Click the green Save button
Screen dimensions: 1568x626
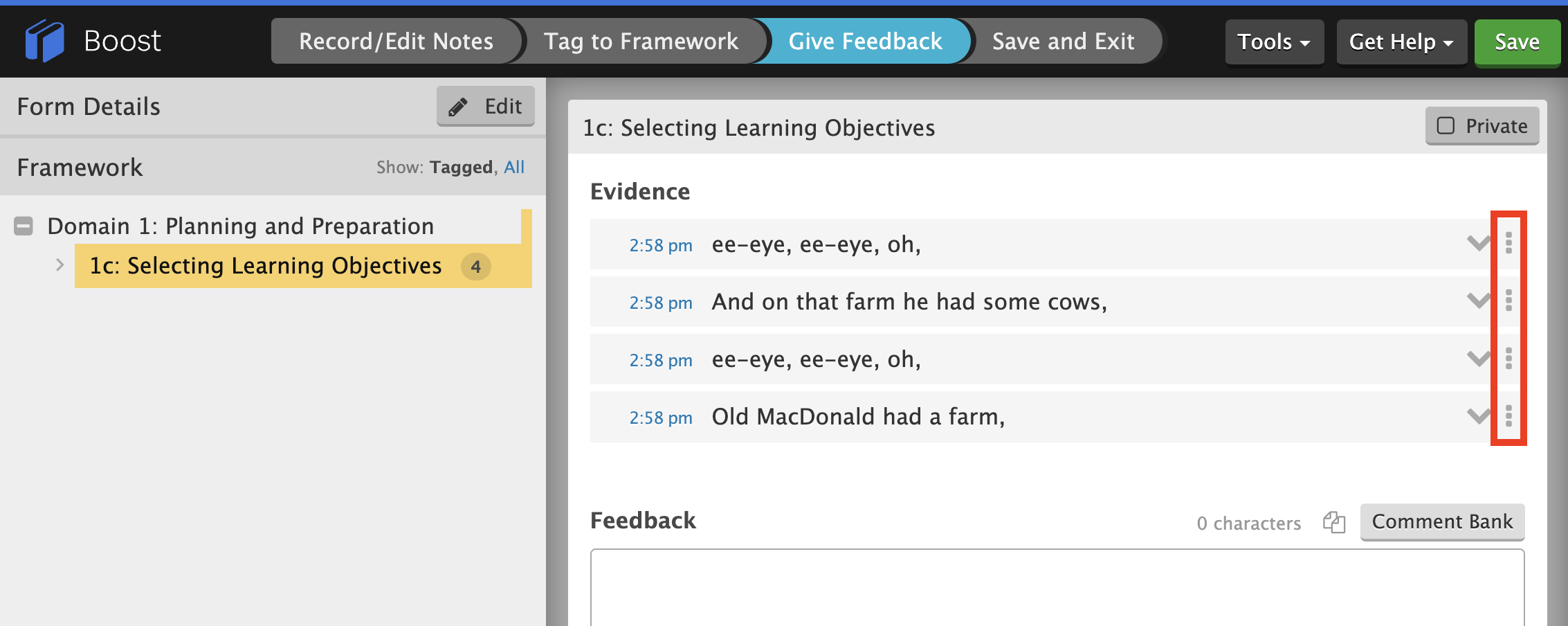(1517, 42)
